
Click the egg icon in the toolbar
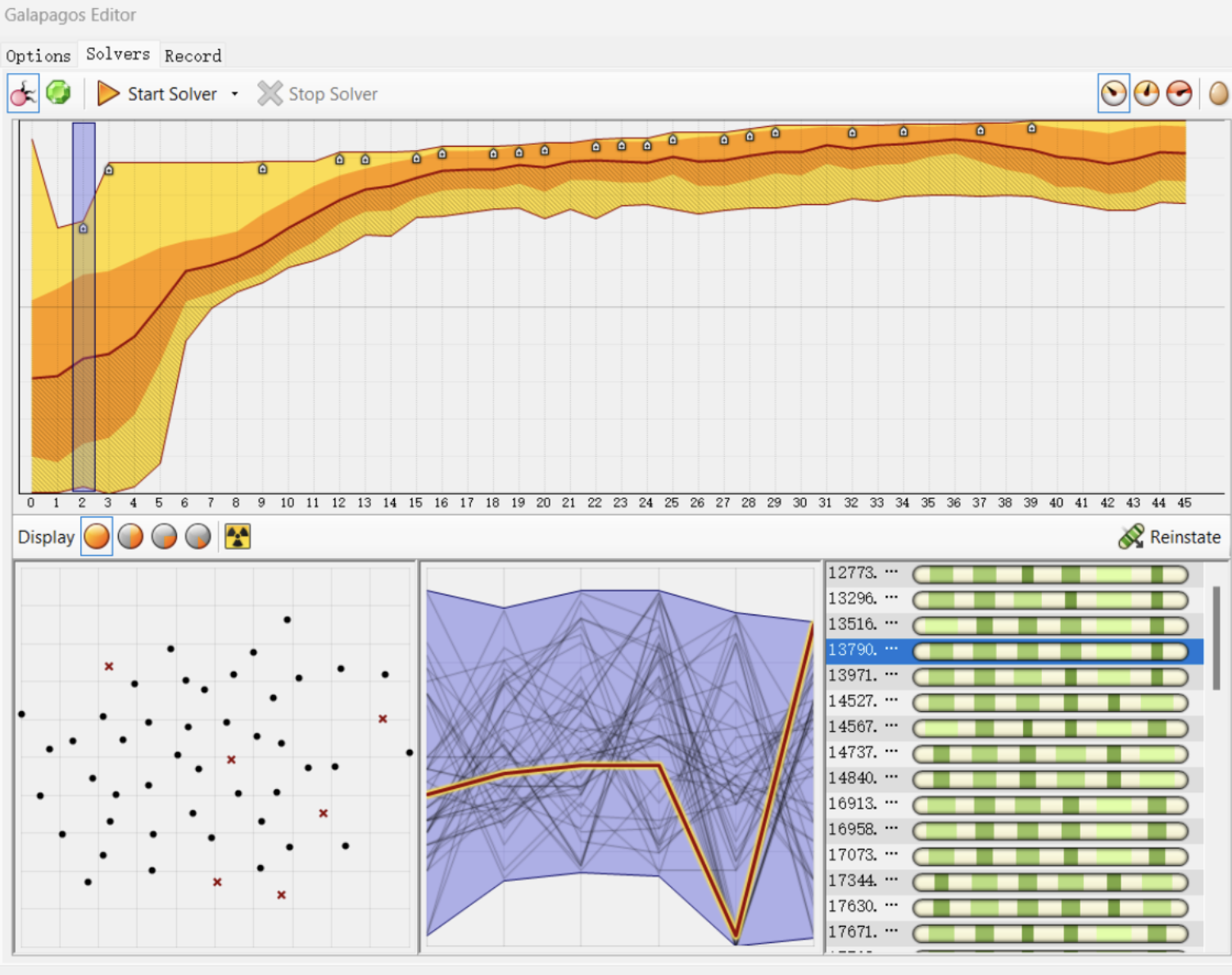point(1218,93)
